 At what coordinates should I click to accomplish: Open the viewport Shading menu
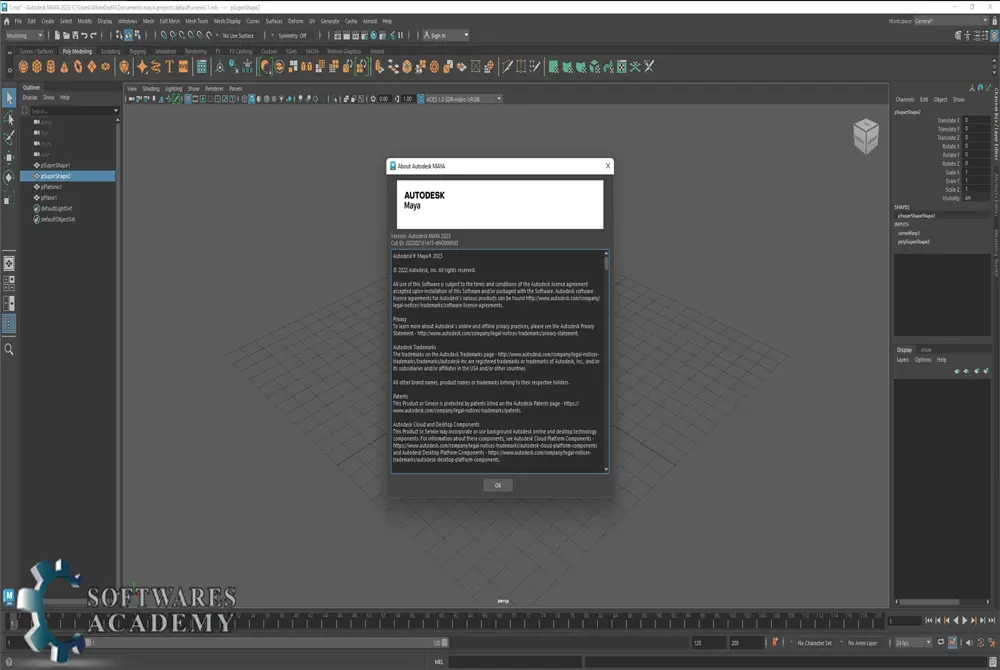coord(151,89)
